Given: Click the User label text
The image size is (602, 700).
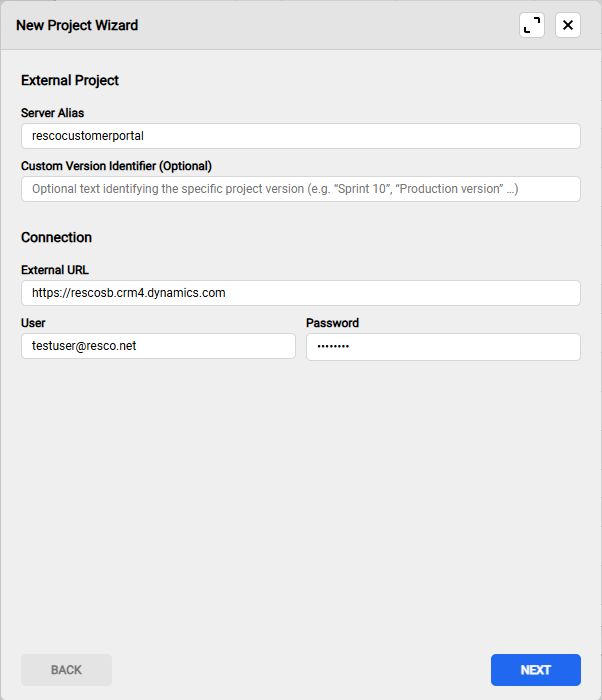Looking at the screenshot, I should pyautogui.click(x=33, y=323).
